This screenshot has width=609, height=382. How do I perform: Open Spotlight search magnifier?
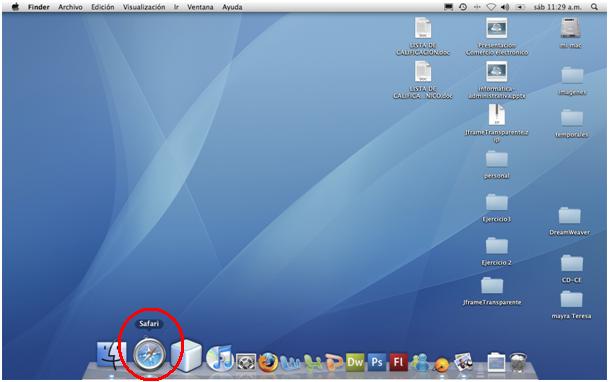click(x=594, y=7)
